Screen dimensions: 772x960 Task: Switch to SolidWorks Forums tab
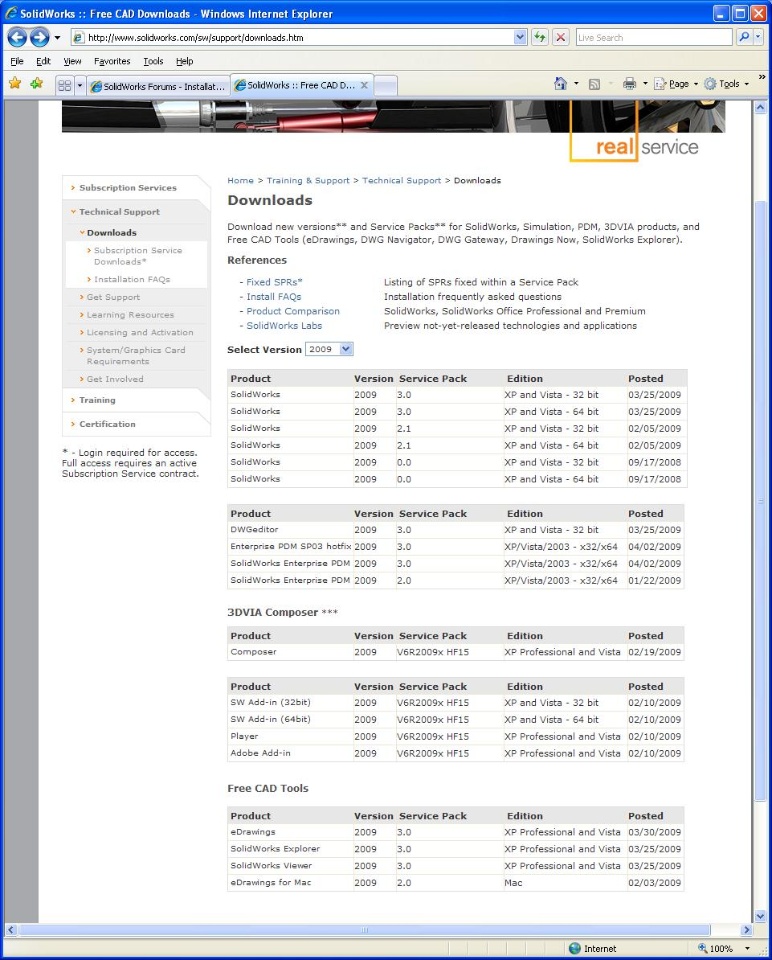[x=158, y=86]
